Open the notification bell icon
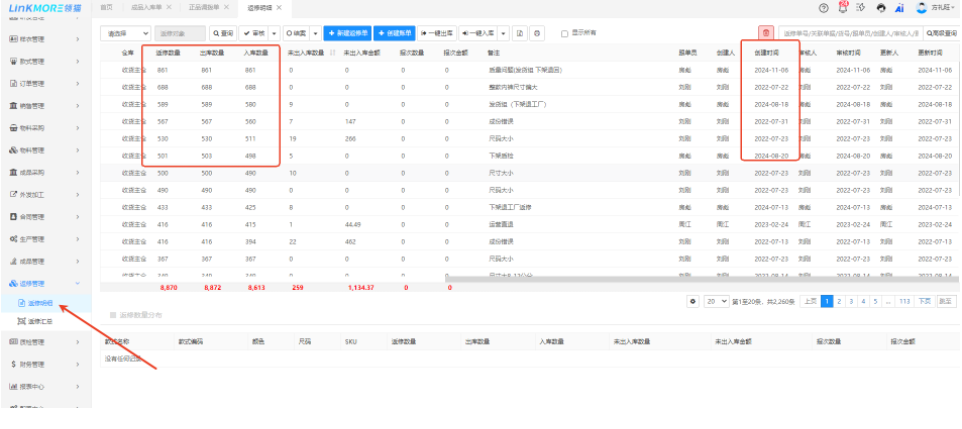 point(842,7)
